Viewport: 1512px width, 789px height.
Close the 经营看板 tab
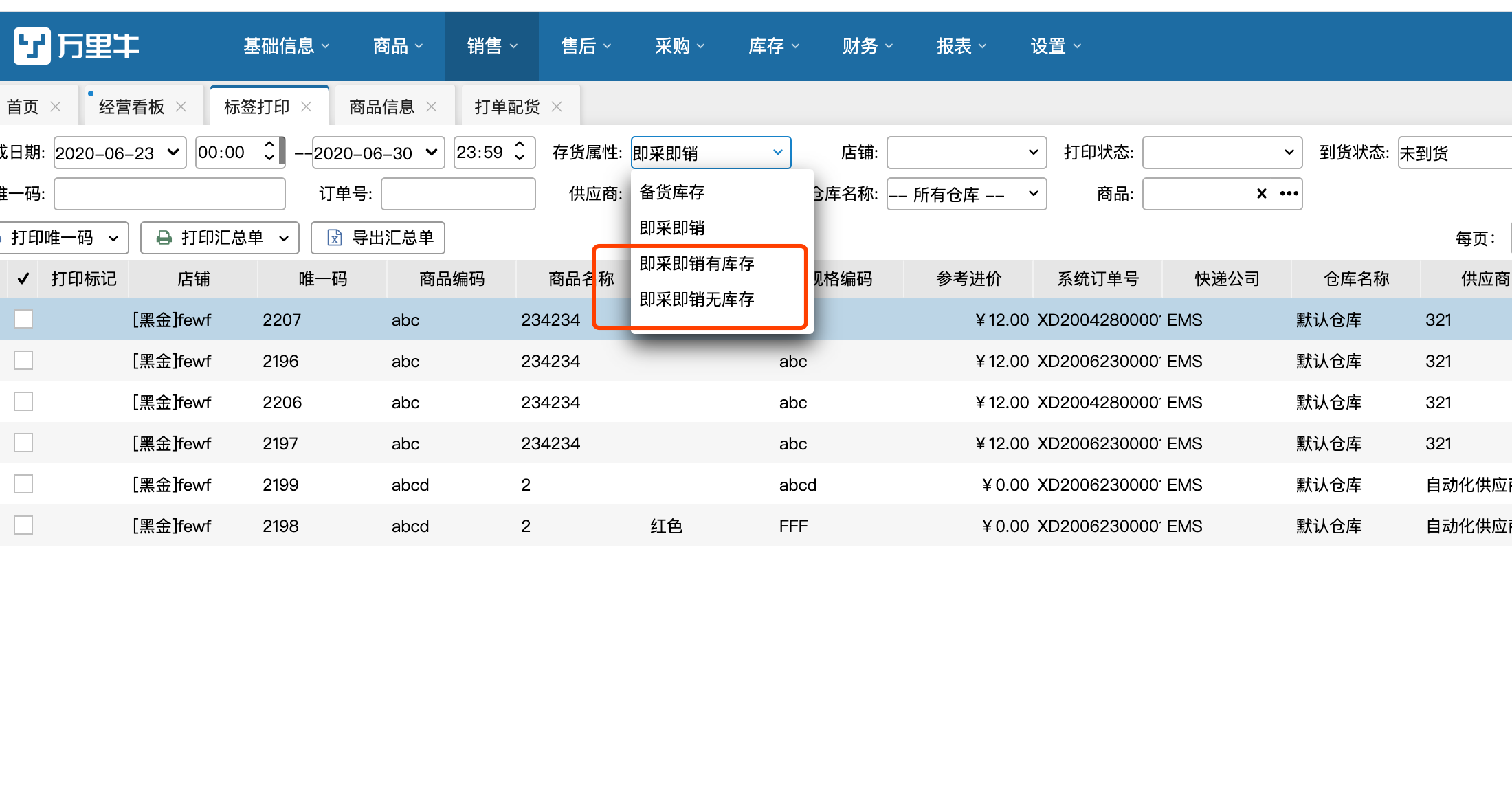pos(181,107)
